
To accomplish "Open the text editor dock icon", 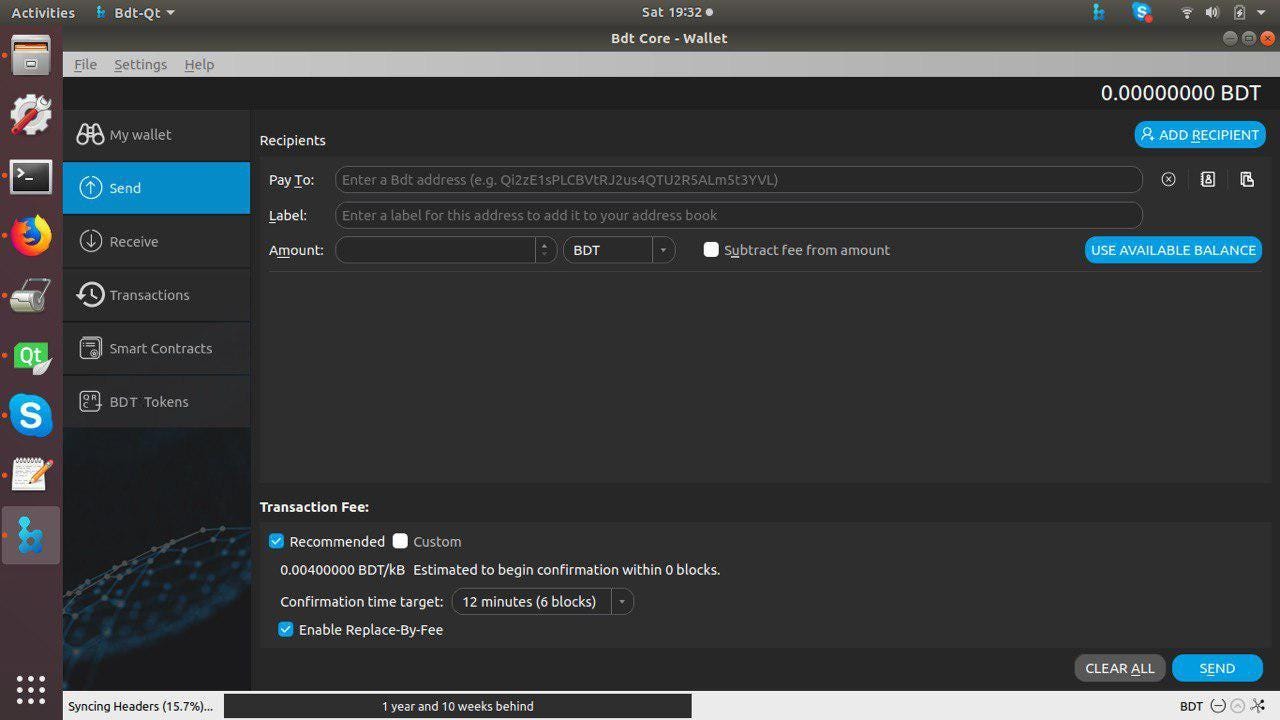I will click(x=31, y=475).
